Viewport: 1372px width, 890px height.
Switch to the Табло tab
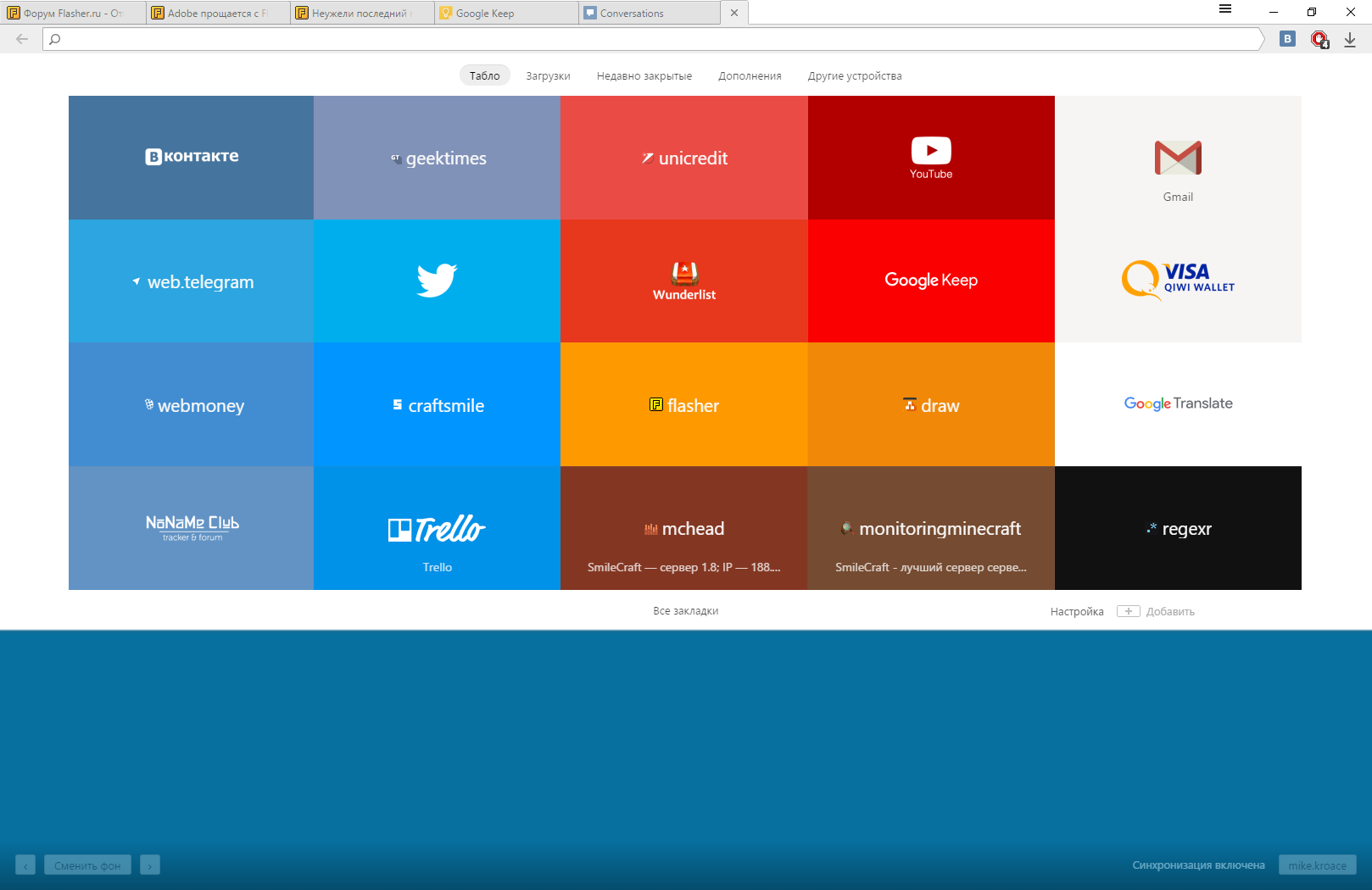[485, 75]
